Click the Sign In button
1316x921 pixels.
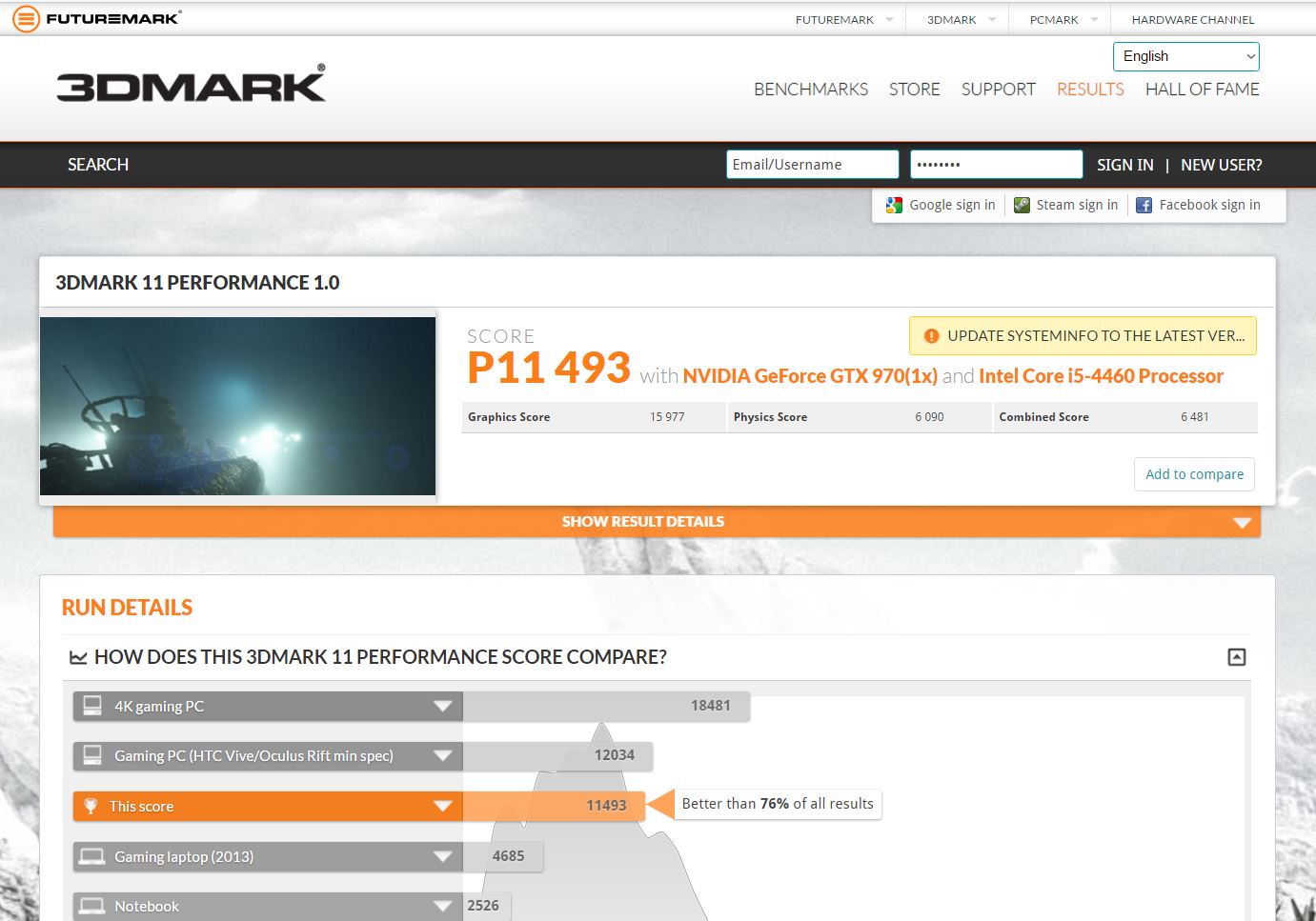click(1125, 165)
